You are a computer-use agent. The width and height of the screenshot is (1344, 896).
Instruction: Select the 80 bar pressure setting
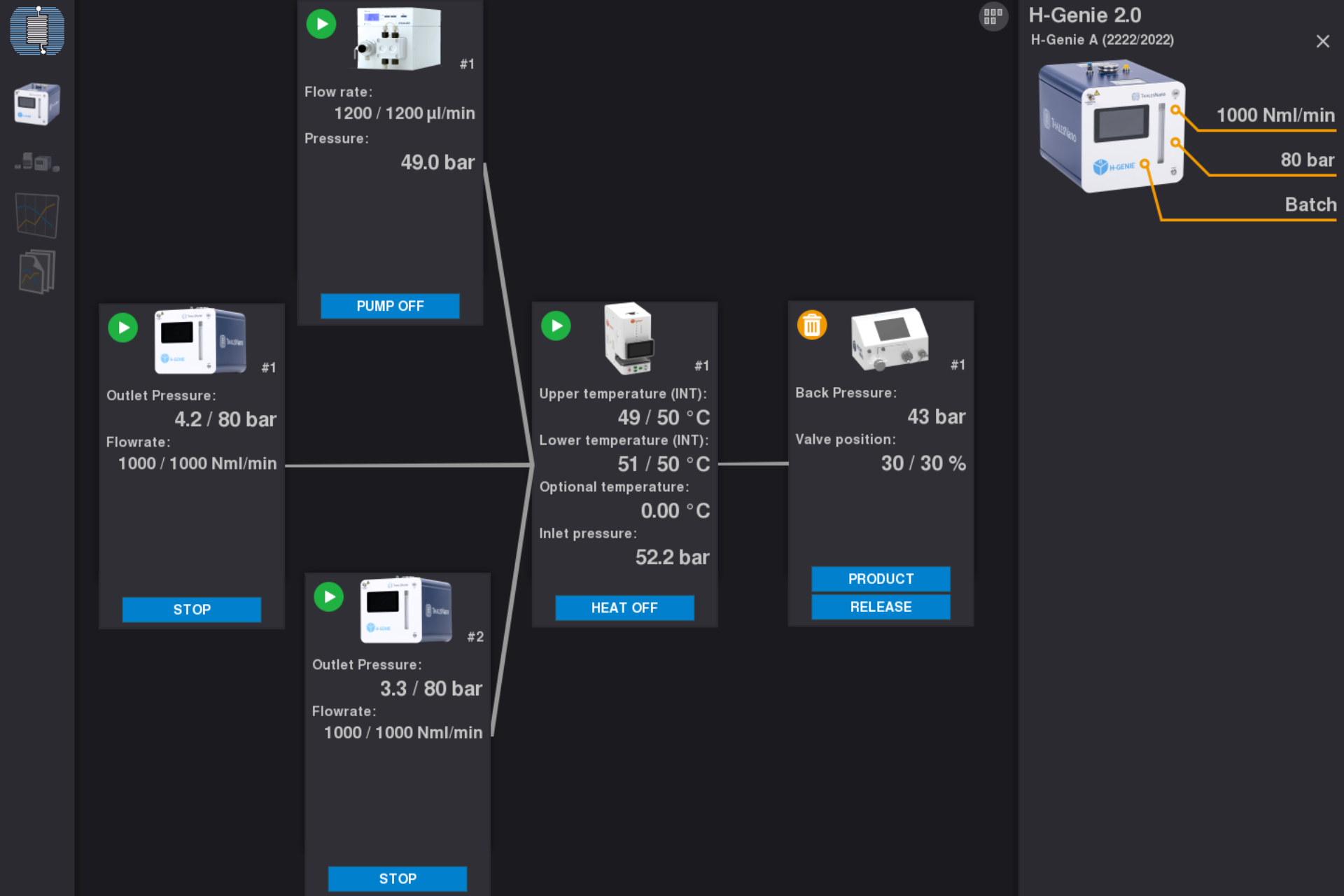[x=1307, y=160]
